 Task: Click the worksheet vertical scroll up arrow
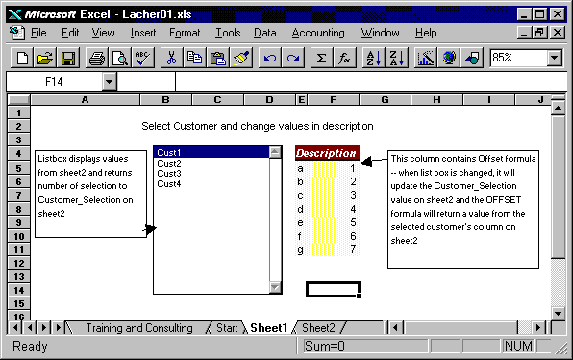558,109
